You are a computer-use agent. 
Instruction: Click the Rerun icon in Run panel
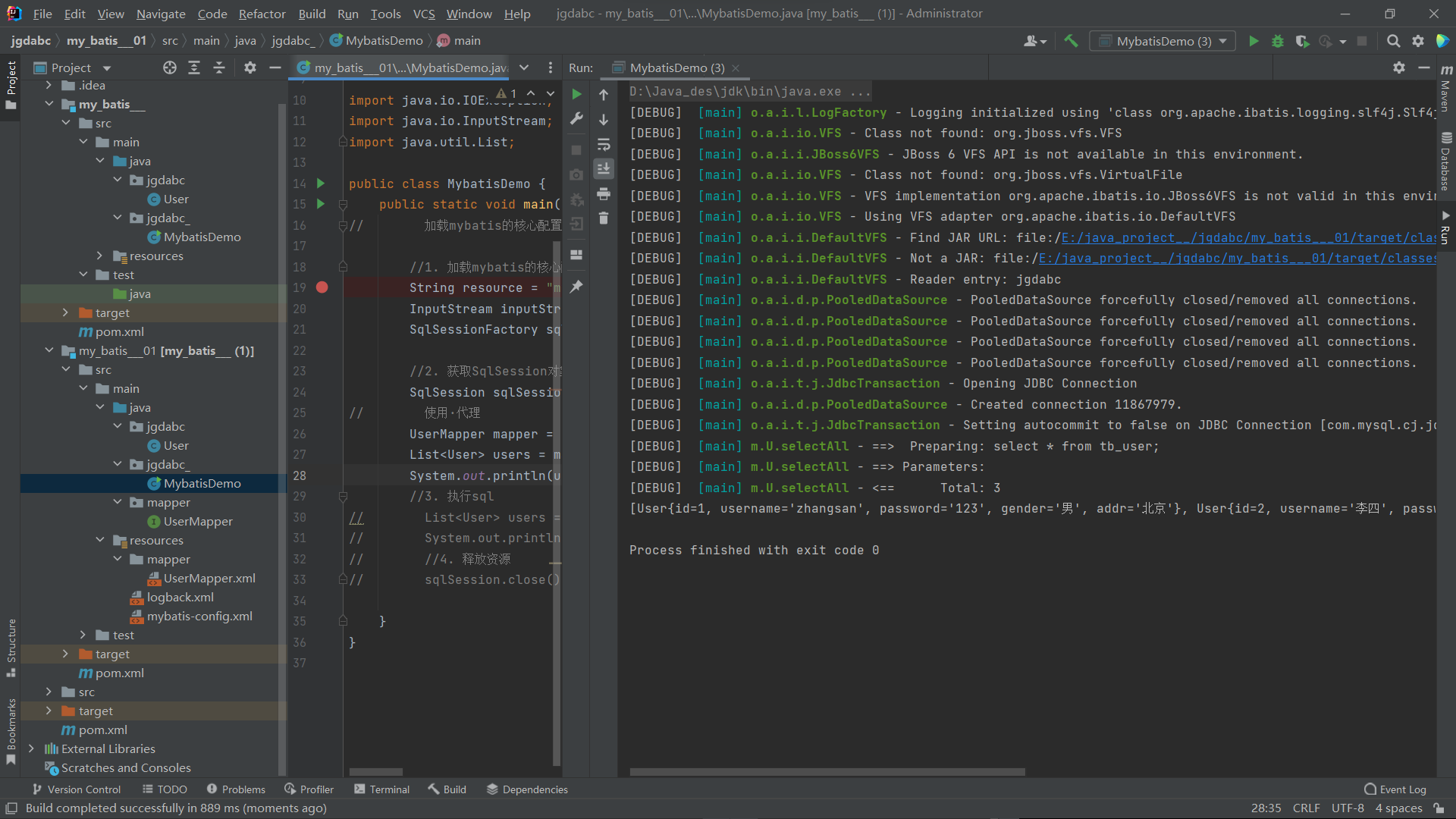click(x=576, y=95)
